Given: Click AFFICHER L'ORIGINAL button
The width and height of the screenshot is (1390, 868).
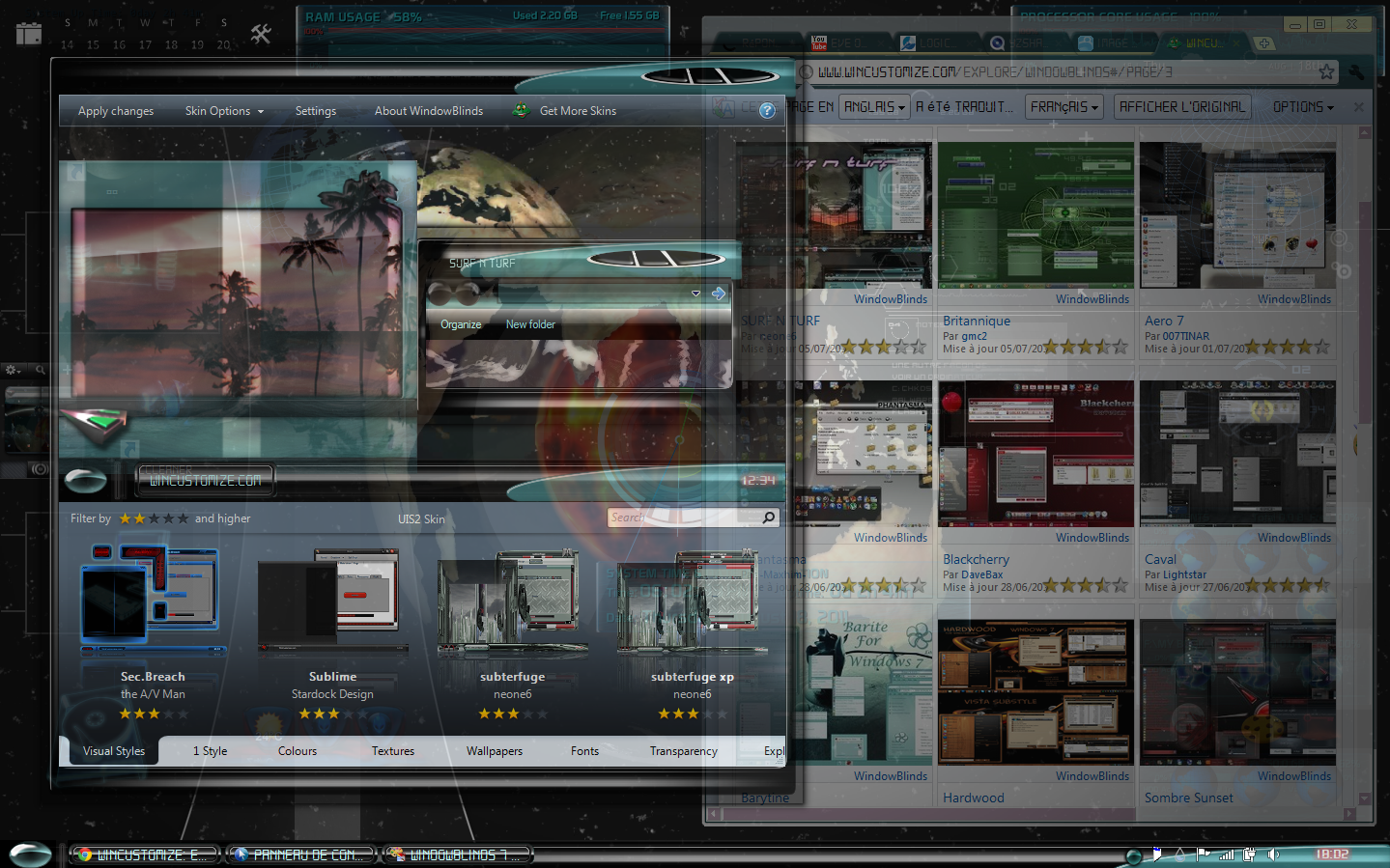Looking at the screenshot, I should click(x=1182, y=107).
